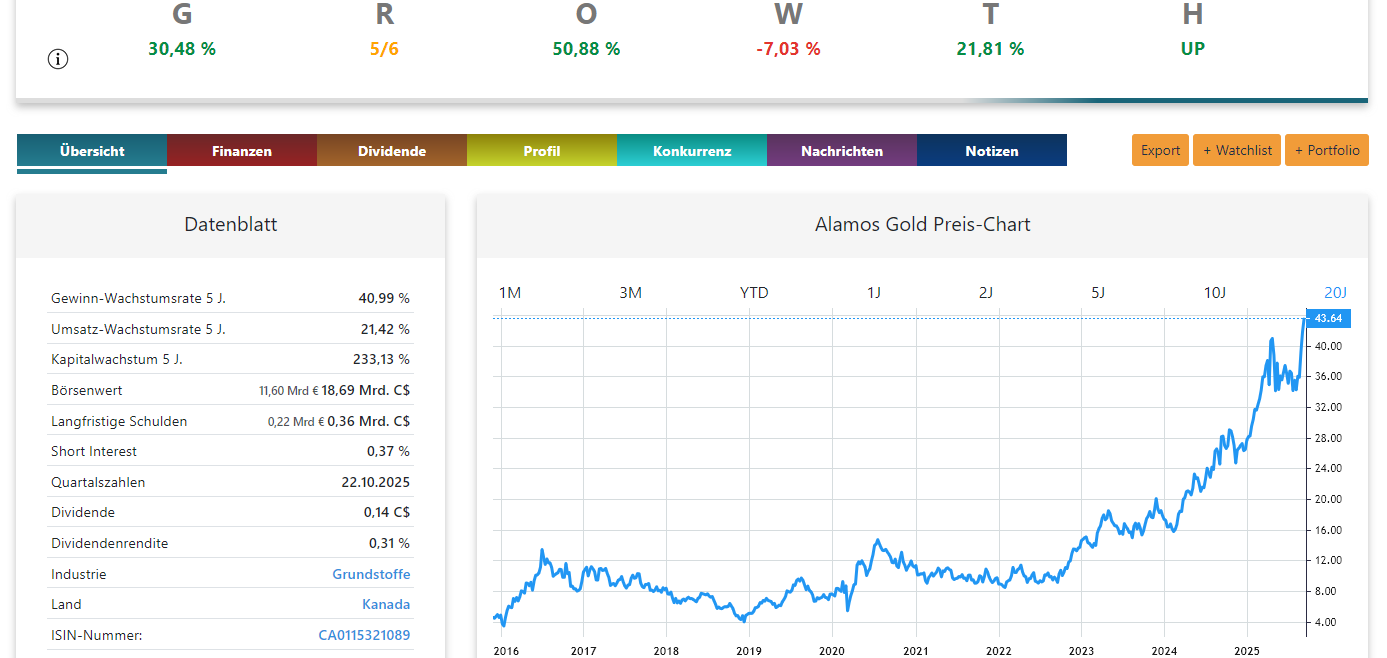Select 2J chart range

click(986, 293)
